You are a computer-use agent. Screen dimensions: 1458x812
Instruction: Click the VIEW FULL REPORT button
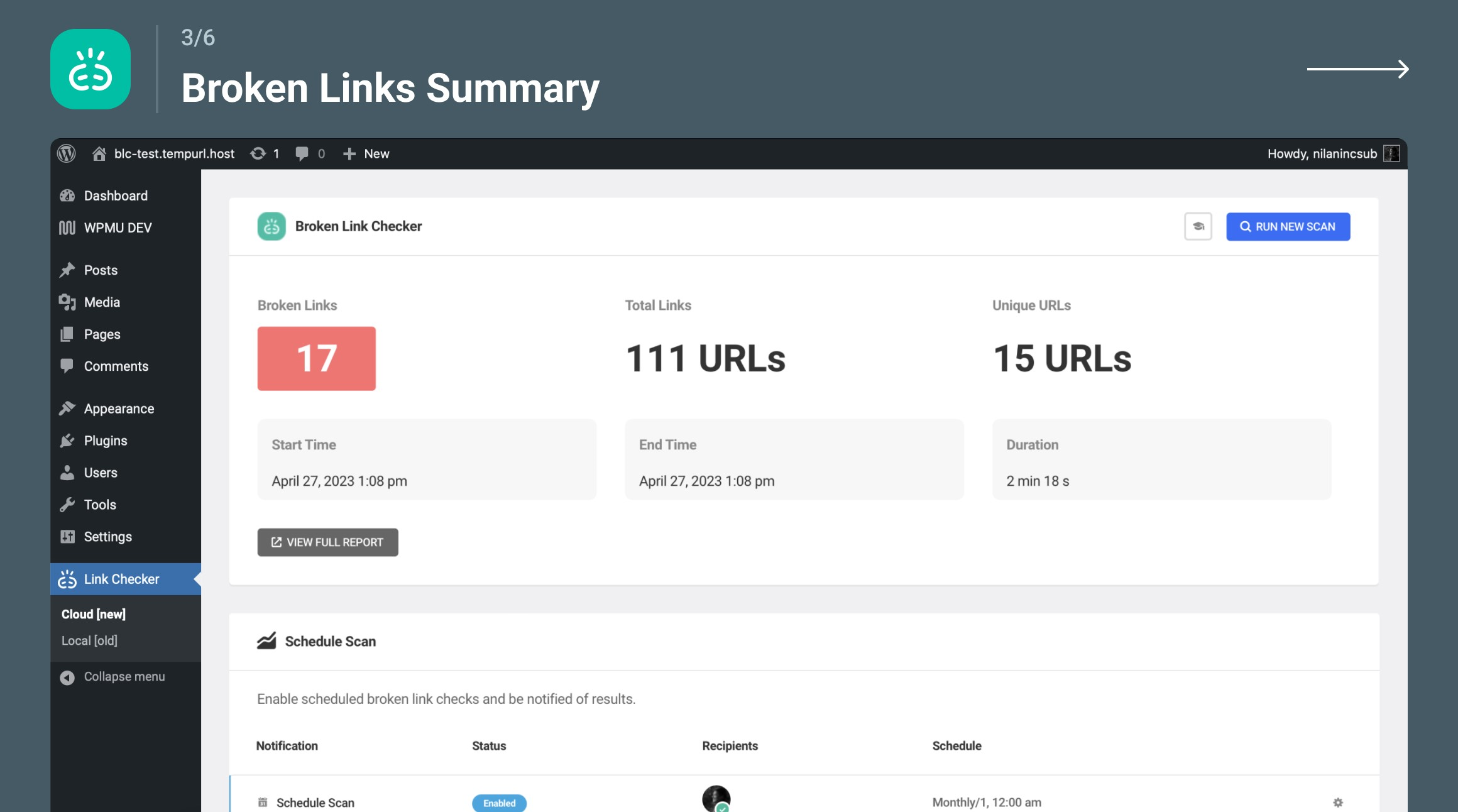(x=327, y=542)
